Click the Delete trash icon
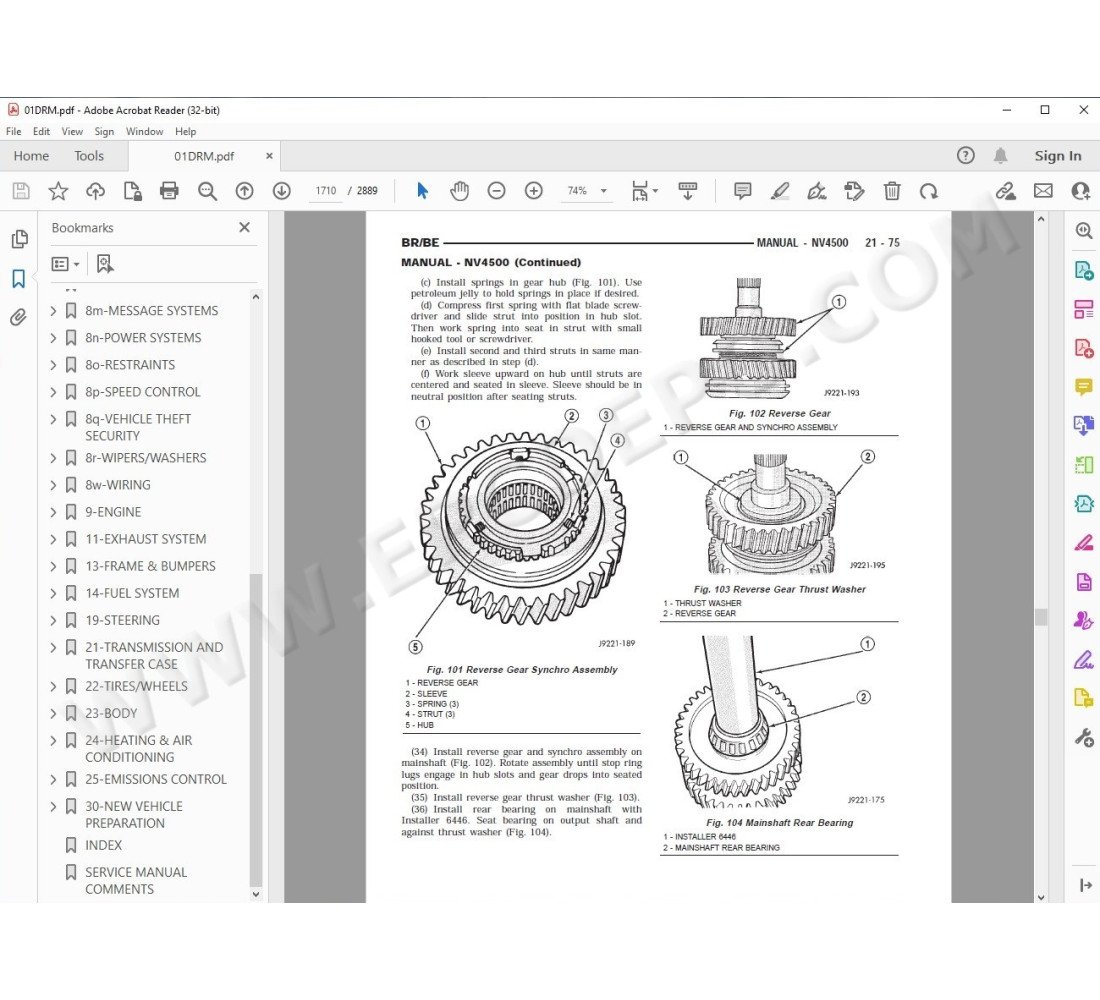The width and height of the screenshot is (1100, 1000). click(x=892, y=191)
